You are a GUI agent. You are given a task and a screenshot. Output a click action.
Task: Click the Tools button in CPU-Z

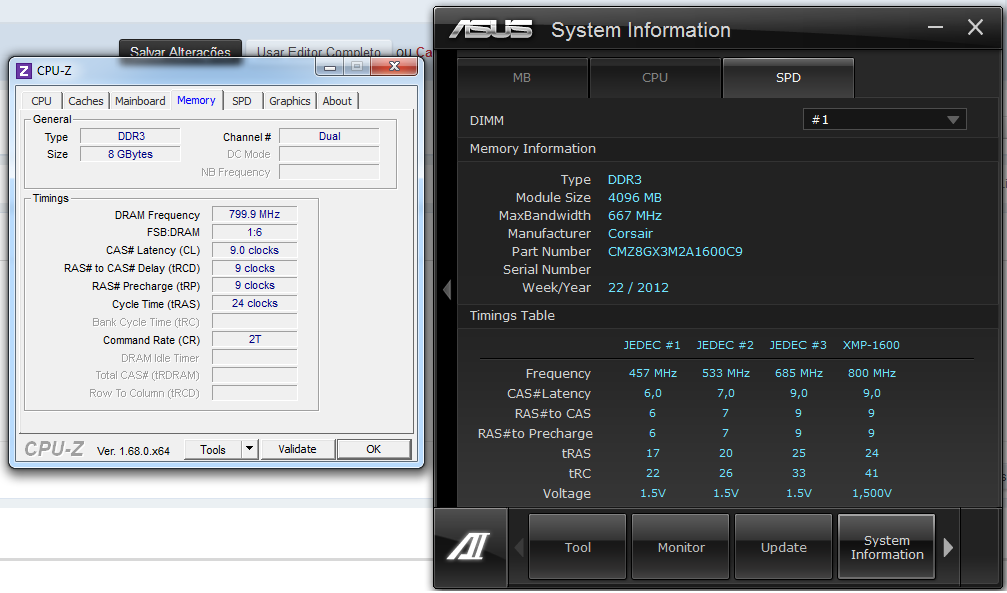point(213,449)
